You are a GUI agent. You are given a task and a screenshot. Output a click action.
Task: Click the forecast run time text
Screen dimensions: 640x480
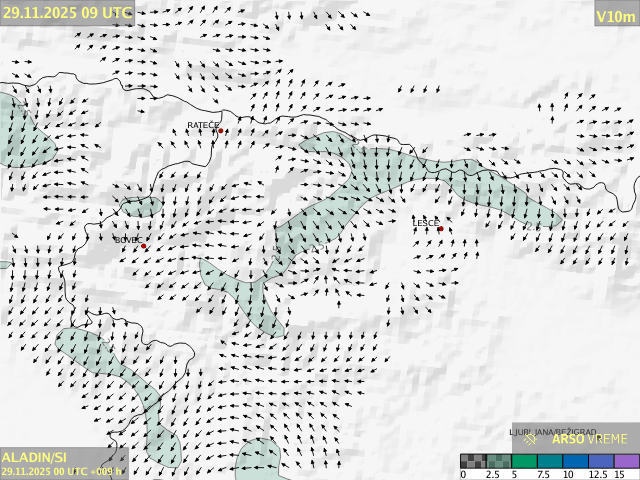[x=62, y=471]
